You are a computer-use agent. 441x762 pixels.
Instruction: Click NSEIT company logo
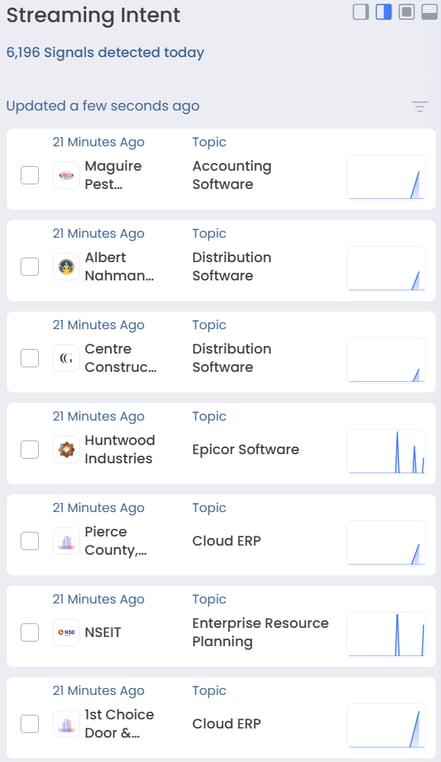click(66, 632)
